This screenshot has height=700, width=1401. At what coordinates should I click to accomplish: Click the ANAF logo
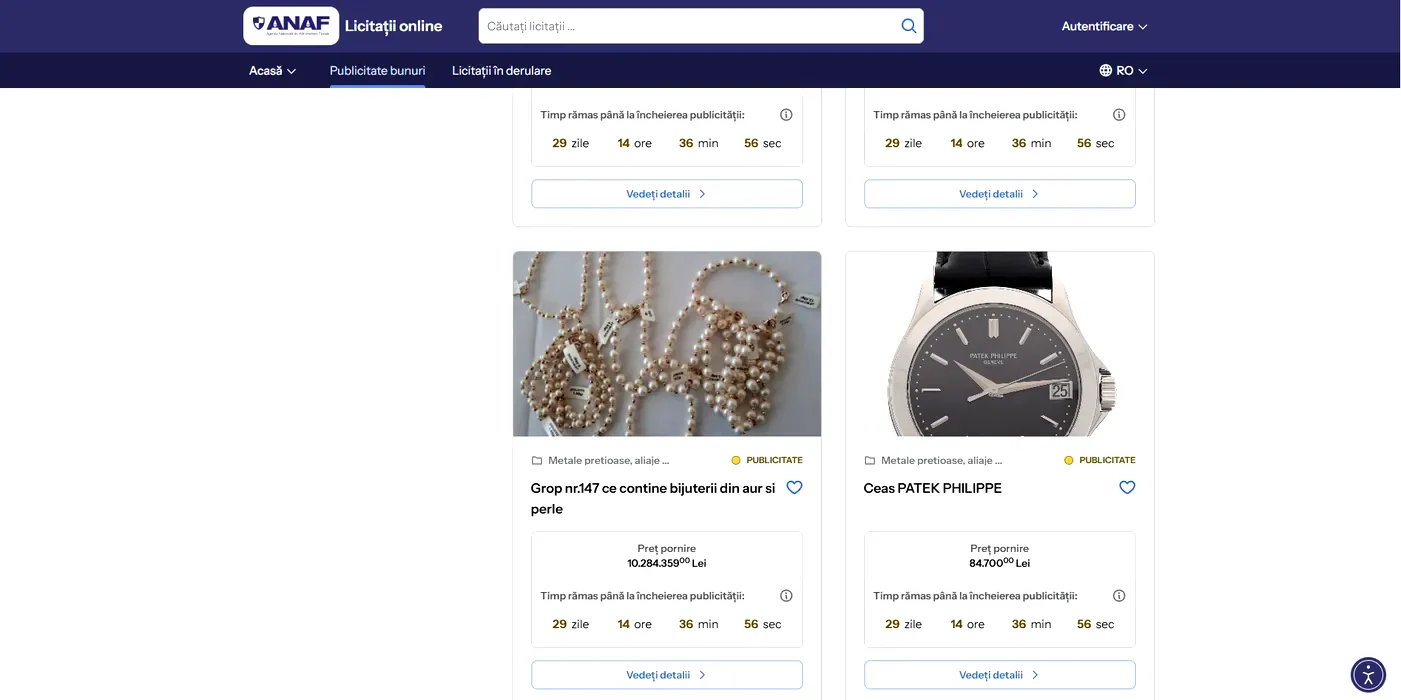(291, 26)
